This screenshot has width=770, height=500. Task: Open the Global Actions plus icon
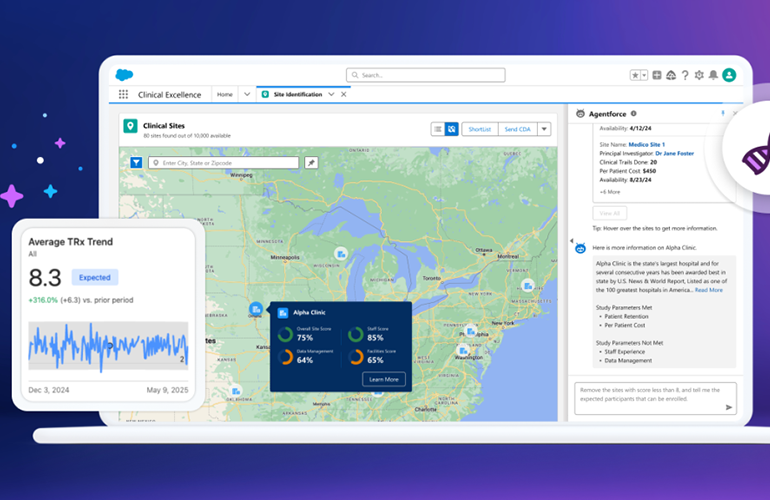coord(657,75)
